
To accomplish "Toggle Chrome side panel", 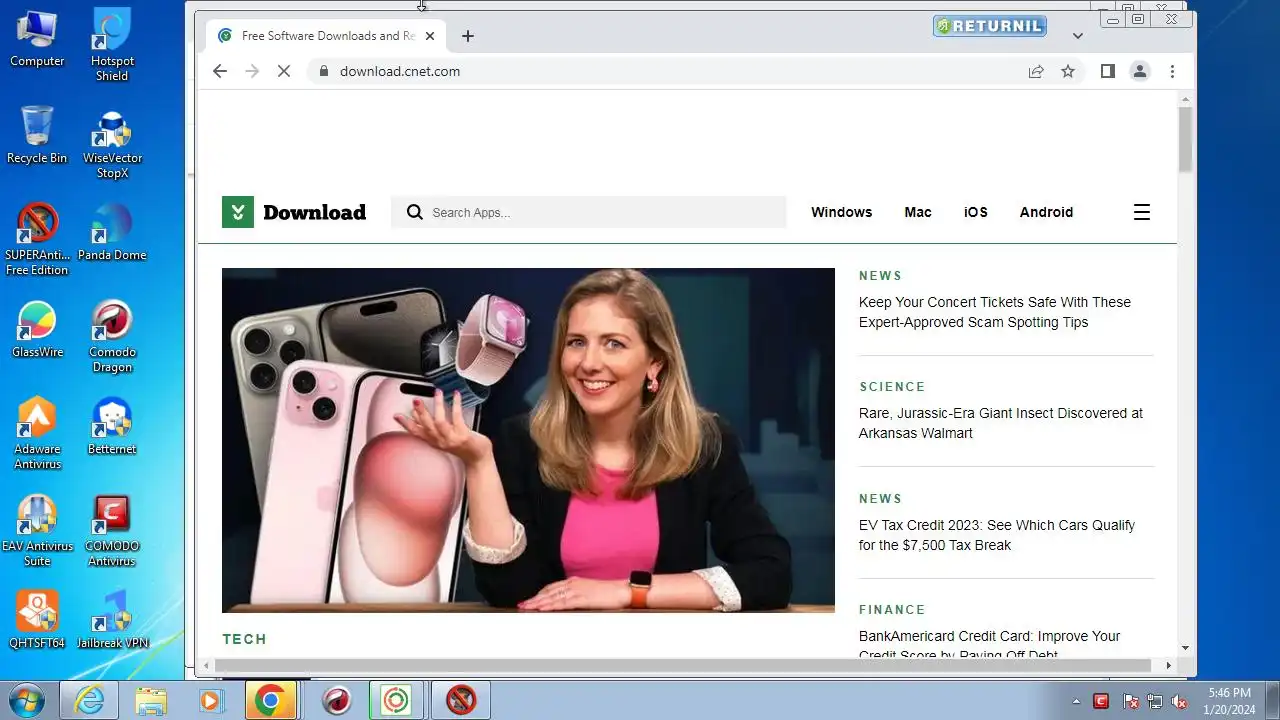I will point(1107,71).
